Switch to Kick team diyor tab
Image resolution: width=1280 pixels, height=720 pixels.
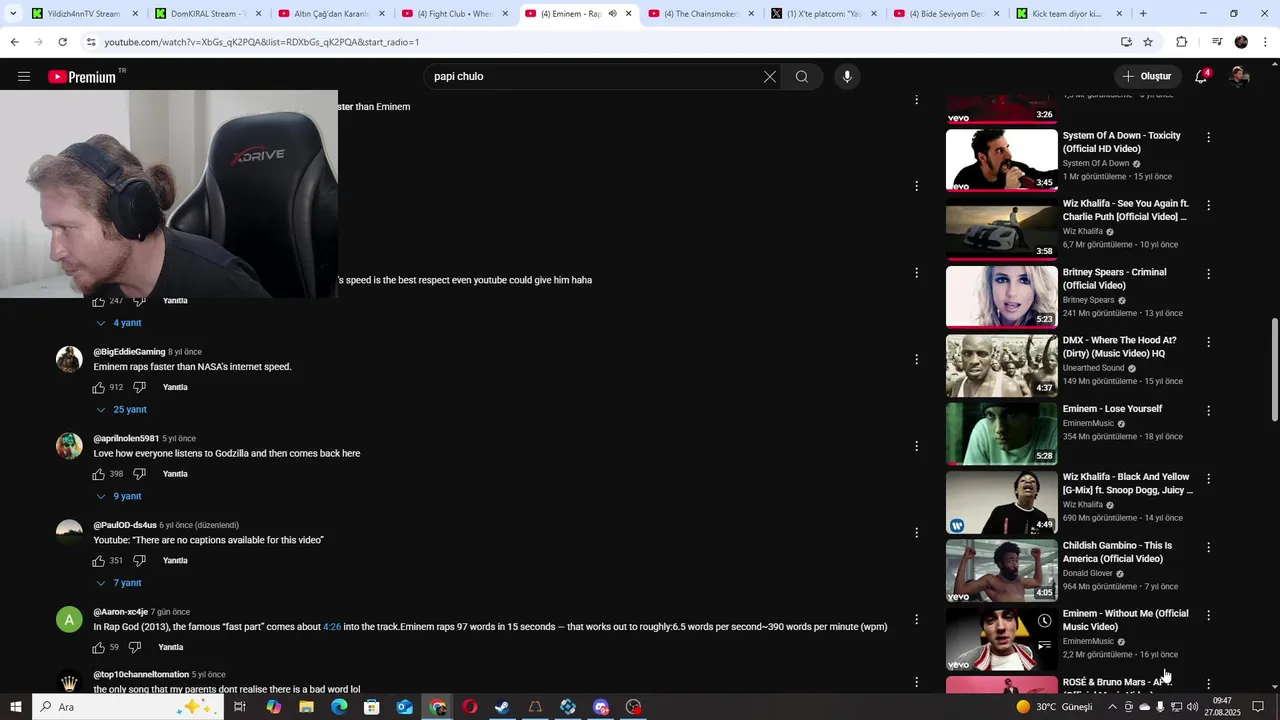pos(1070,14)
